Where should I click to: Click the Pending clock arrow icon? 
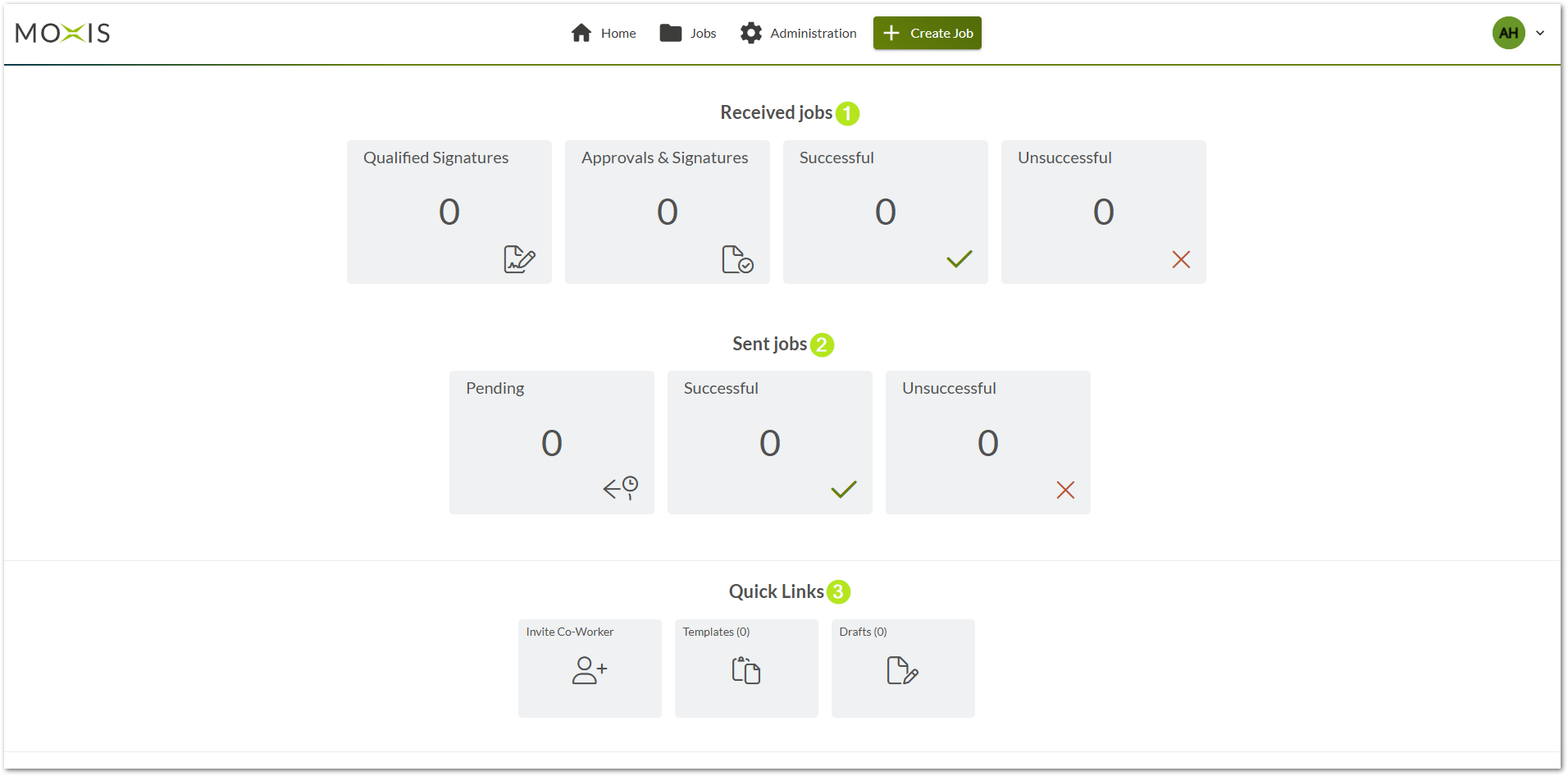(621, 488)
